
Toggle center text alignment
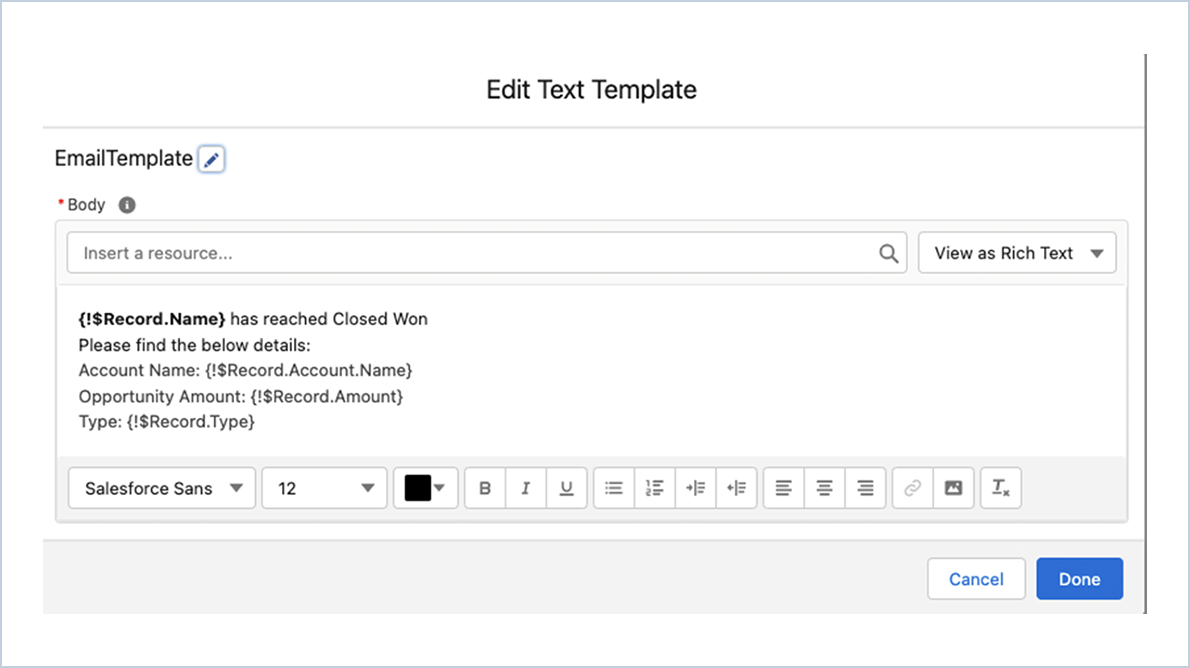[x=824, y=488]
